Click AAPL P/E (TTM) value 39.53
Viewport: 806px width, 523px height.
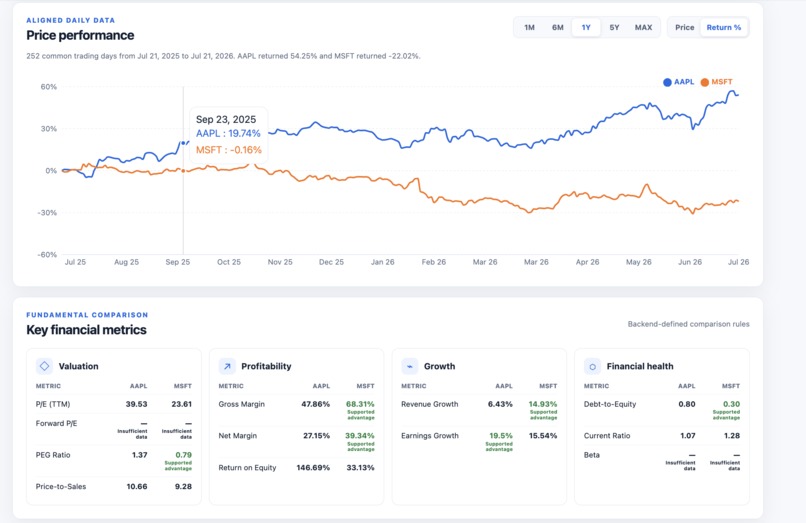[136, 404]
